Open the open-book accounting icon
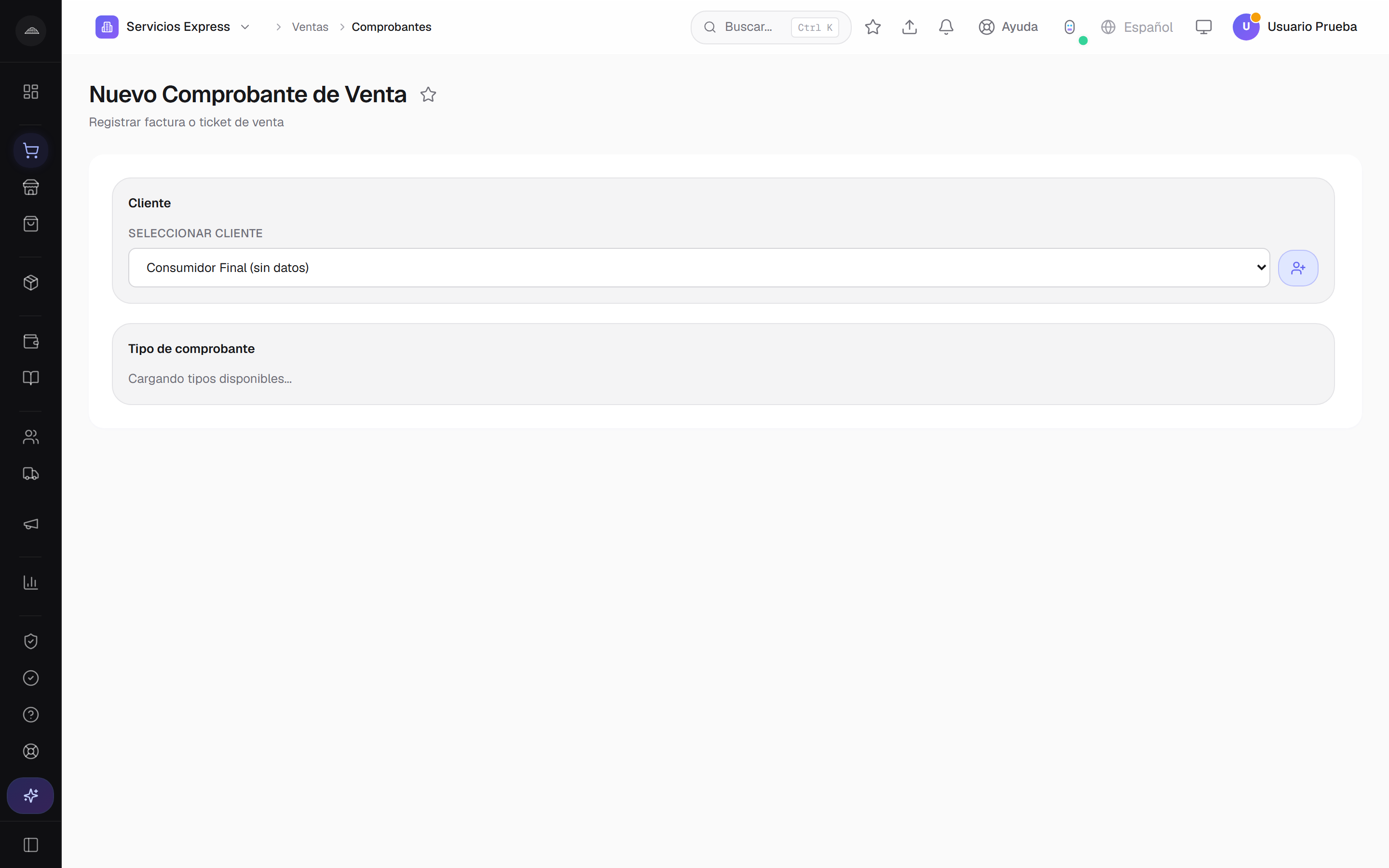 pyautogui.click(x=31, y=378)
